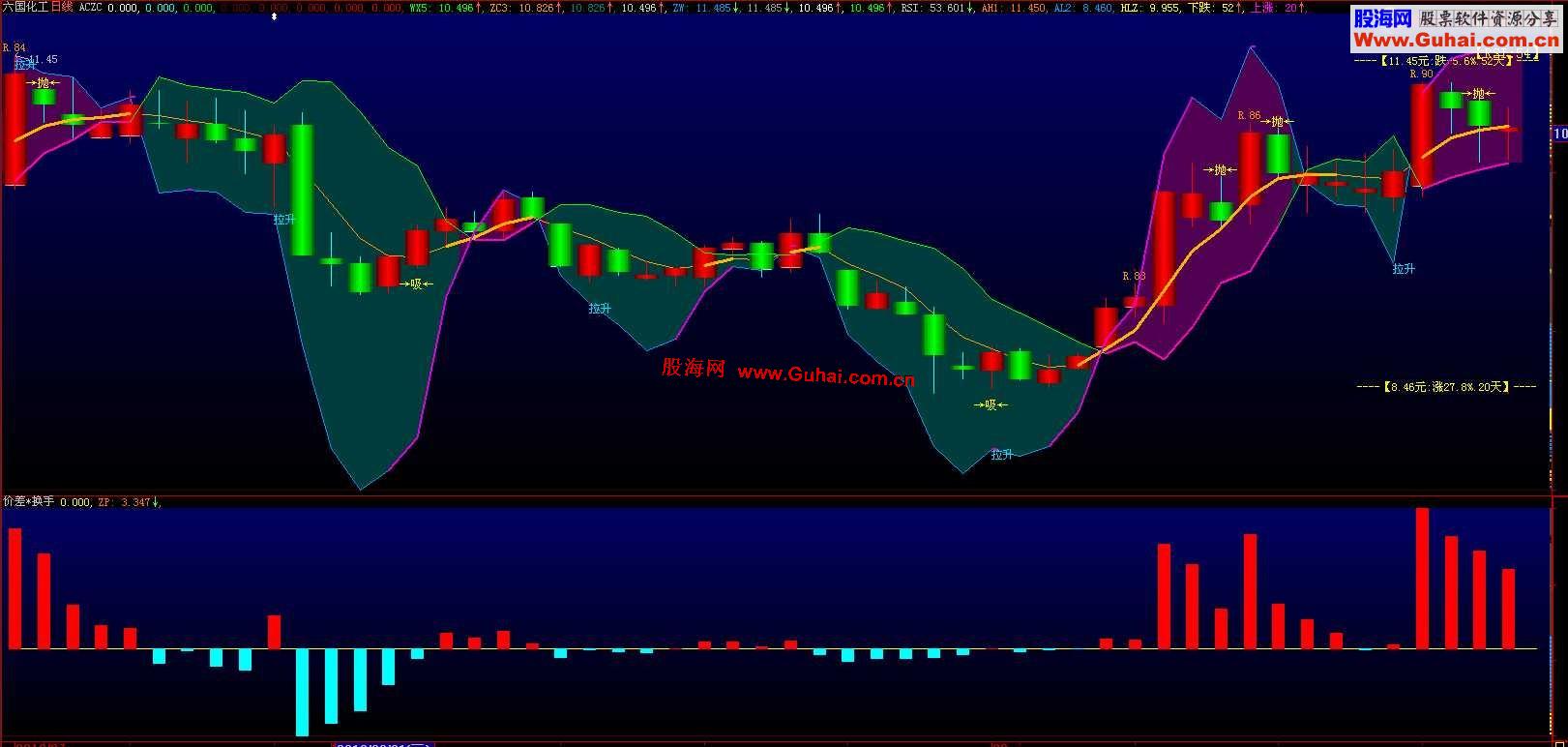
Task: Click the 拉升 label at the lowest trough
Action: point(1002,454)
